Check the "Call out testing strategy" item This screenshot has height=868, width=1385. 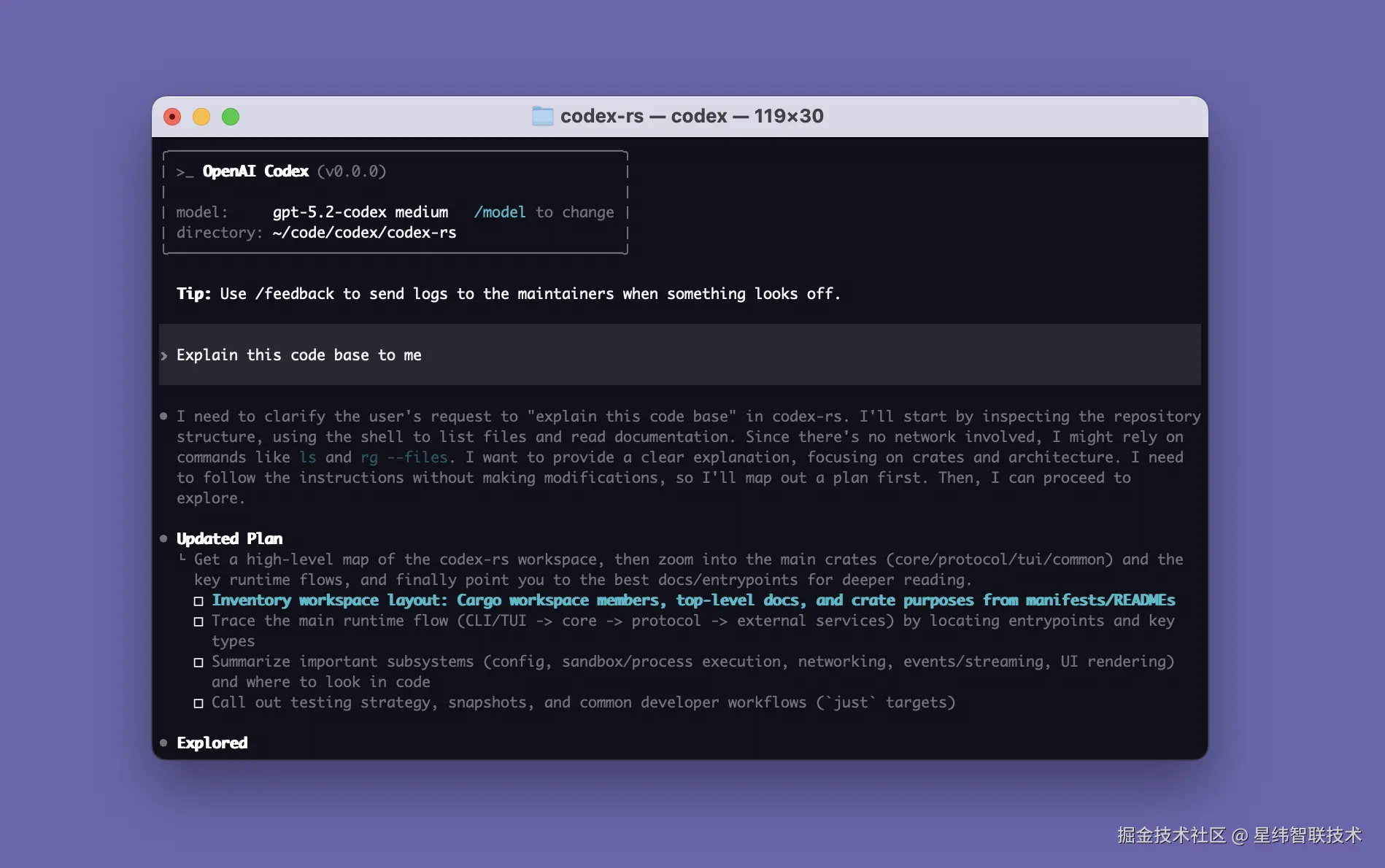[x=198, y=703]
